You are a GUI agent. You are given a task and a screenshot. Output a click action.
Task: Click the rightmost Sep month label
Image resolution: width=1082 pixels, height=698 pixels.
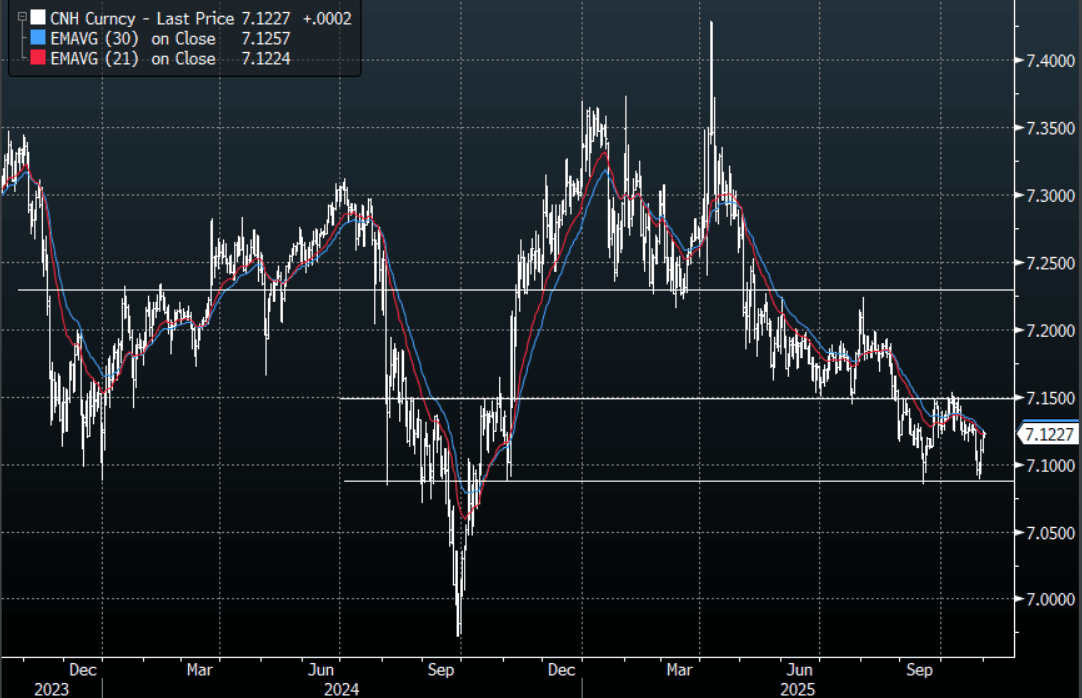pos(921,669)
